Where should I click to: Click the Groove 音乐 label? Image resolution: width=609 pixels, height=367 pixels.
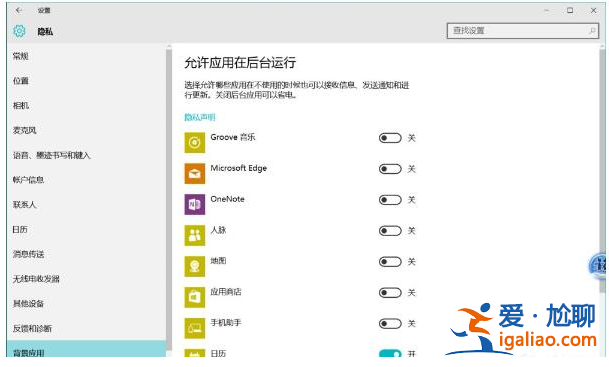tap(233, 137)
